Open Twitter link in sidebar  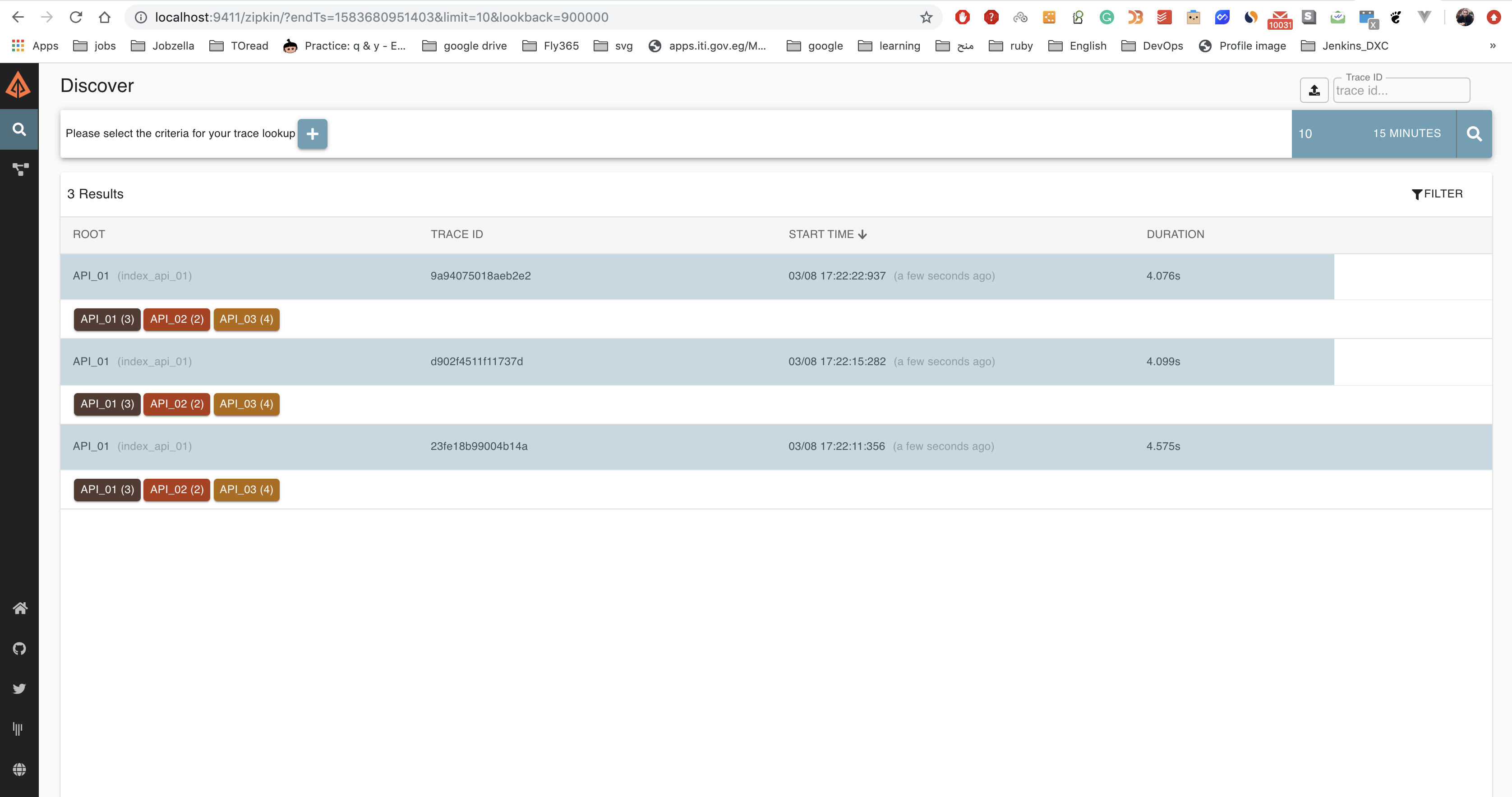pos(20,688)
